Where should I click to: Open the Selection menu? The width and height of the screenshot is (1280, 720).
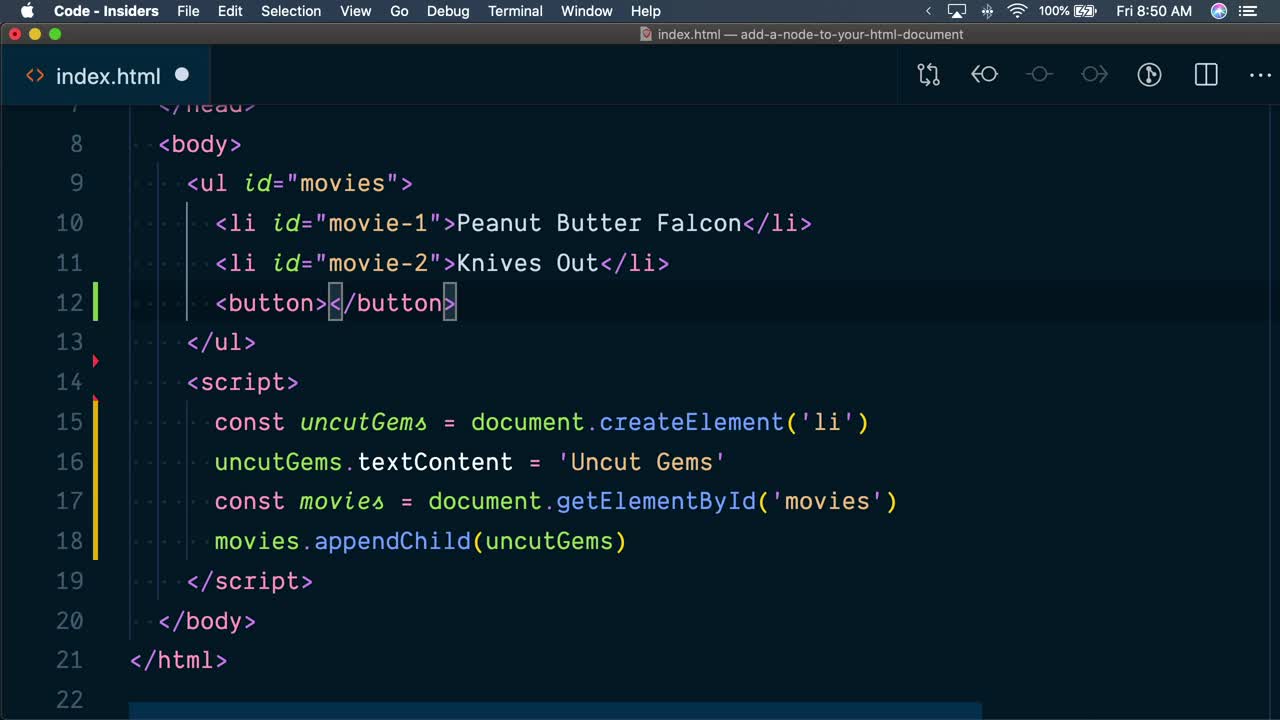tap(291, 11)
